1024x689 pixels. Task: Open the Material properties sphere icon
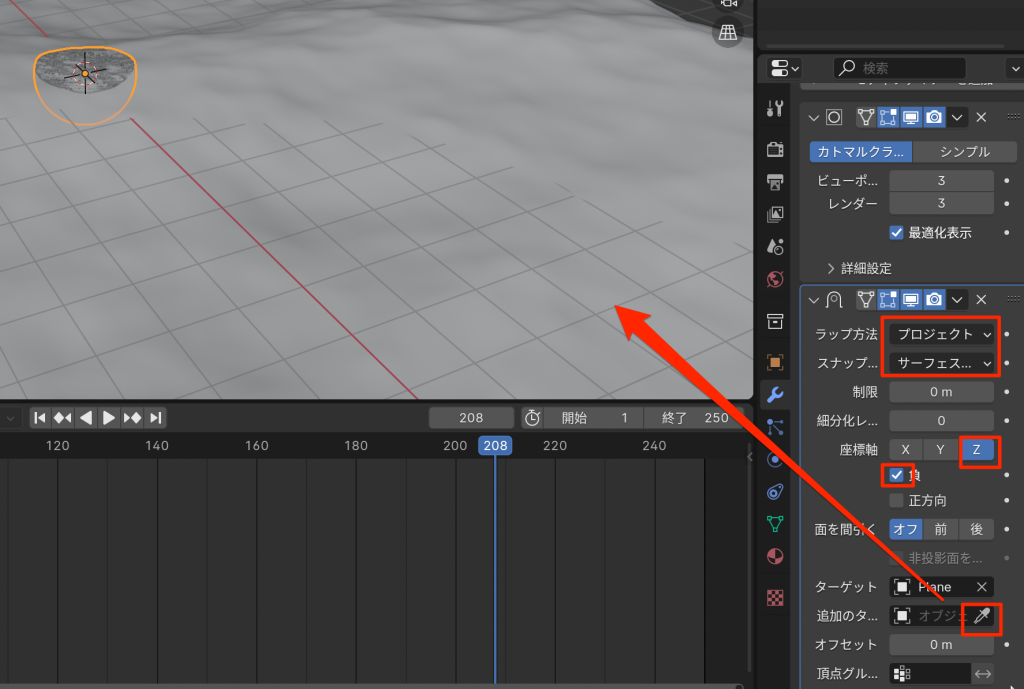(775, 556)
